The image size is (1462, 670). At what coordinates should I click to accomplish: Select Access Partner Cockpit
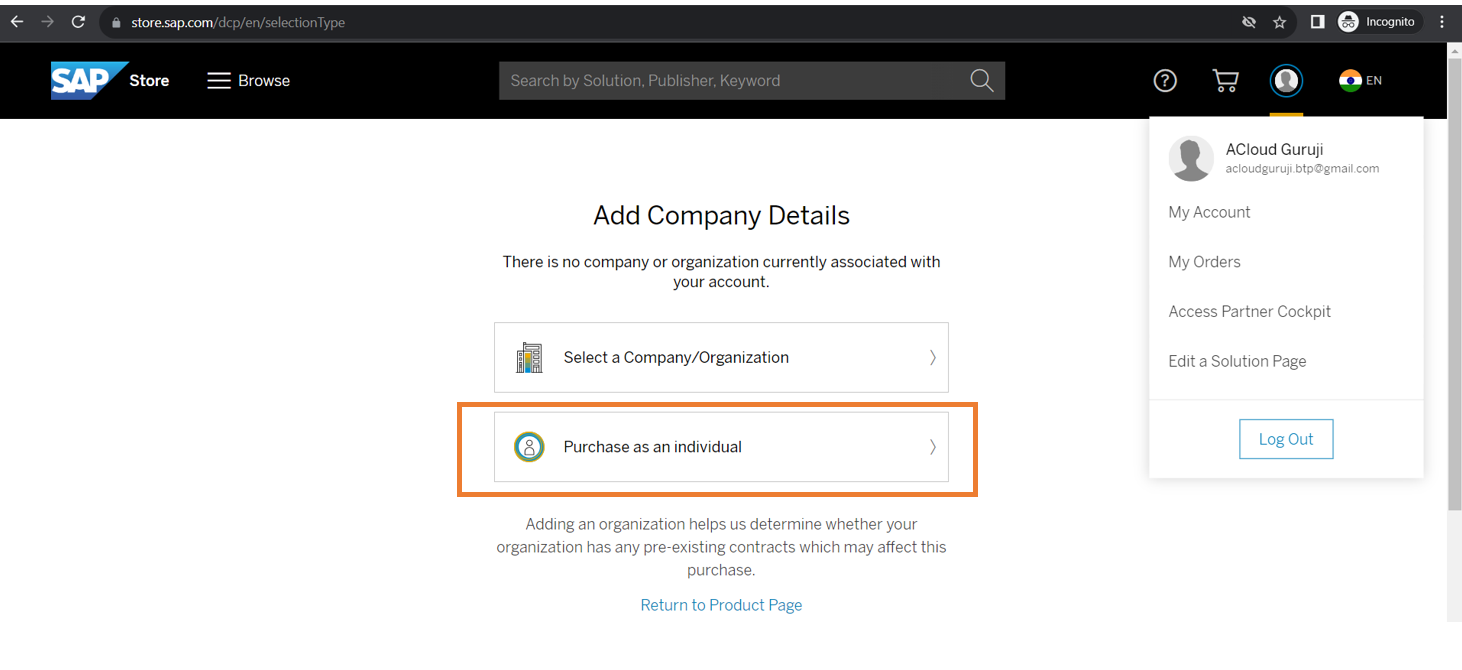click(1249, 311)
